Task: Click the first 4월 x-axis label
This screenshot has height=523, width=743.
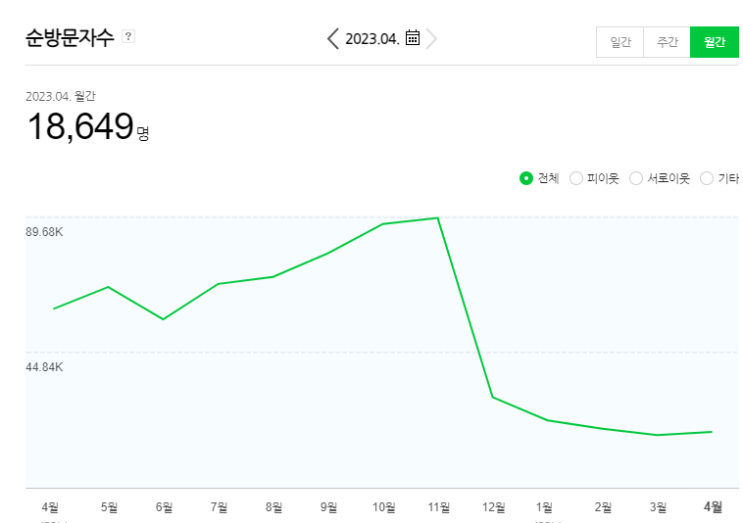Action: [50, 507]
